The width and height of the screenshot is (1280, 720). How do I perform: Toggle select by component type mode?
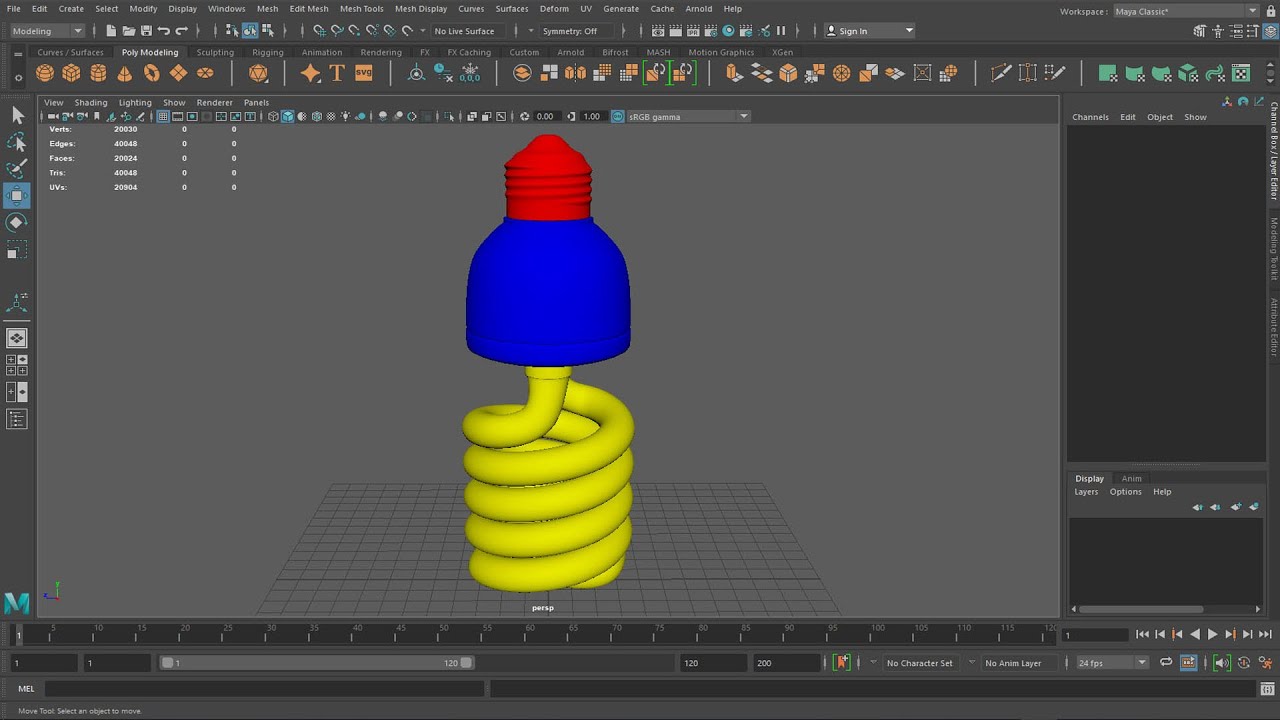tap(268, 31)
